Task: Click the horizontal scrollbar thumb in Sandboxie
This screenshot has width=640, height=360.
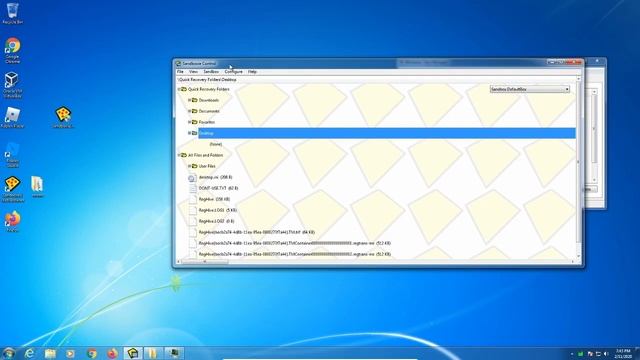Action: (204, 262)
